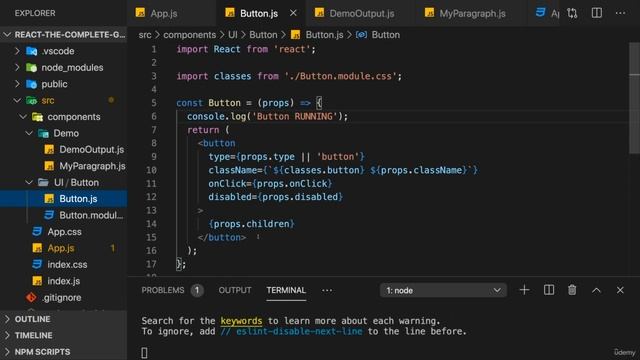Click the UI breadcrumb
The image size is (640, 360).
pos(233,35)
